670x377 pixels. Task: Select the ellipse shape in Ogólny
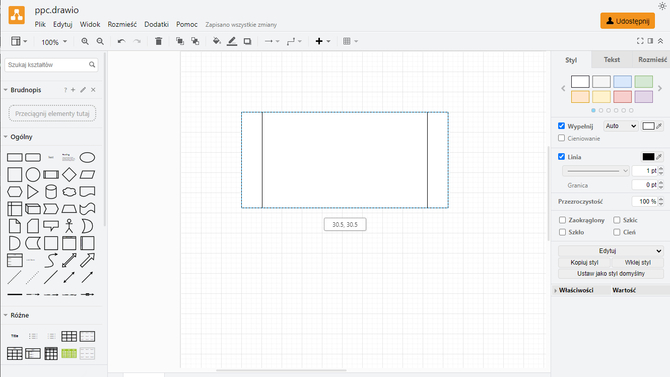point(87,158)
